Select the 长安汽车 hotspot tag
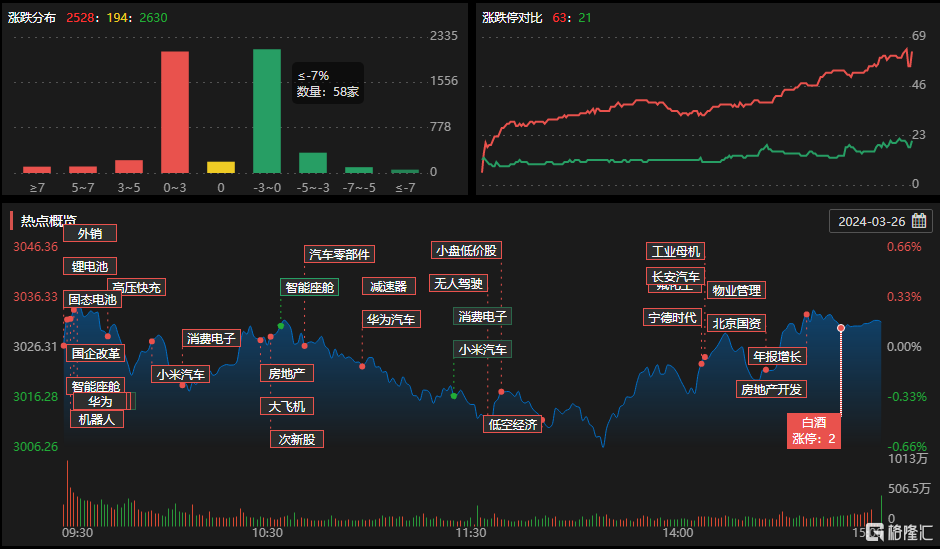 (676, 276)
